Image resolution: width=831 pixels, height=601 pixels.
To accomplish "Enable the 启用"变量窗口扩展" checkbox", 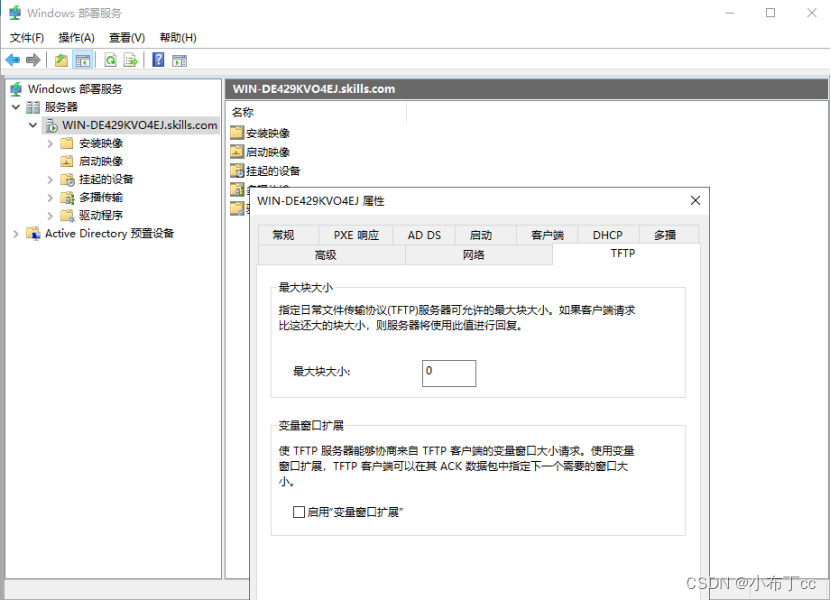I will click(x=299, y=512).
